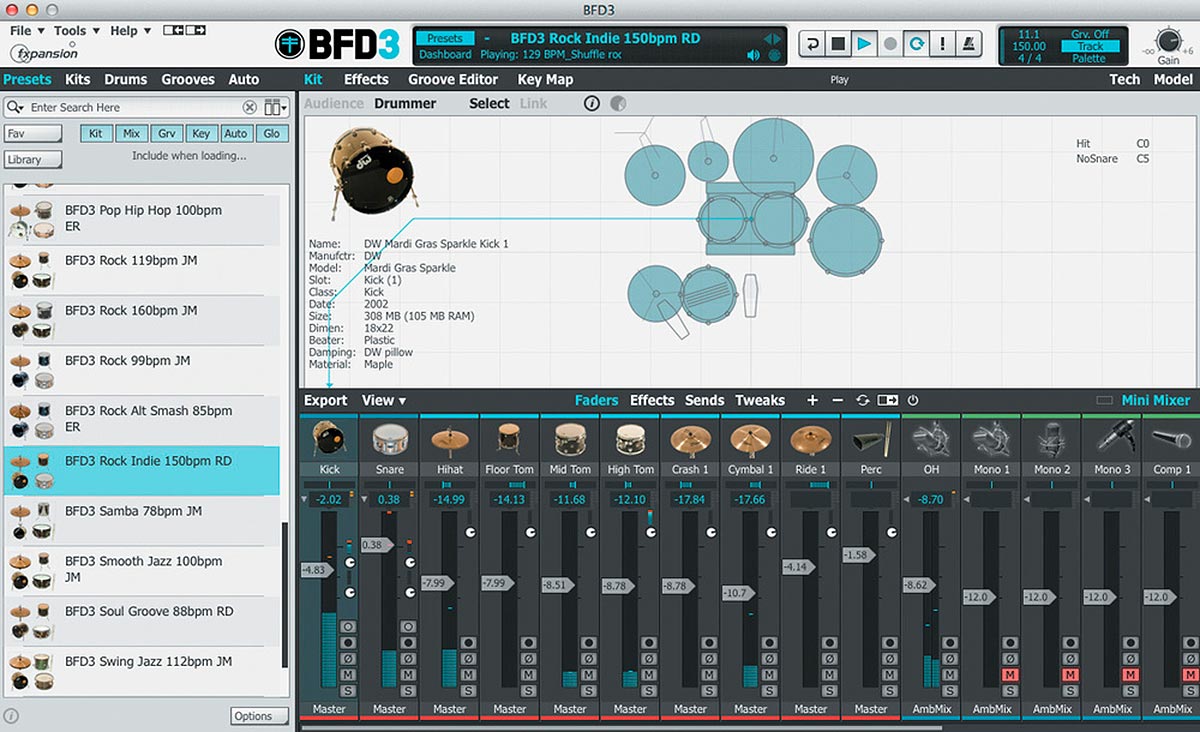Click the kit info 'i' icon
Viewport: 1200px width, 732px height.
[x=591, y=103]
